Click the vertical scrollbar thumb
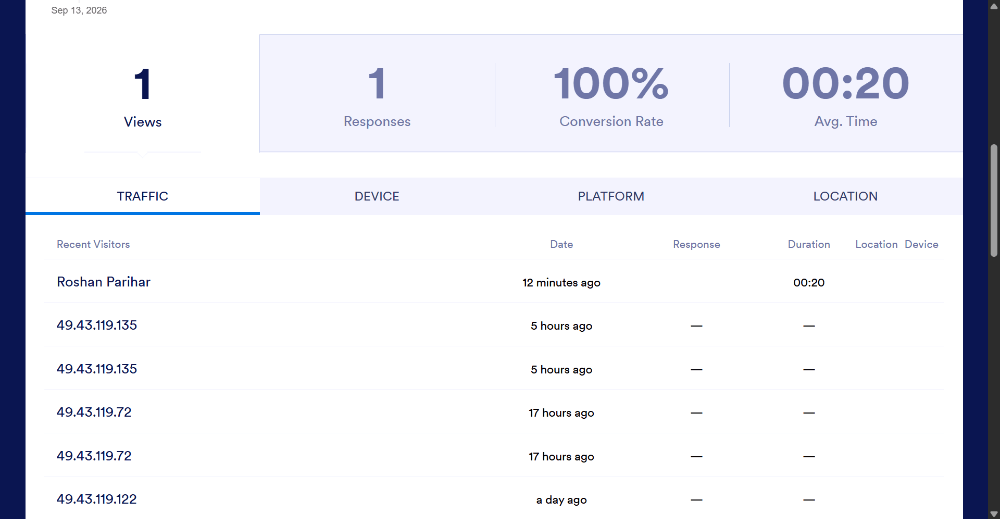Image resolution: width=1000 pixels, height=519 pixels. click(994, 201)
